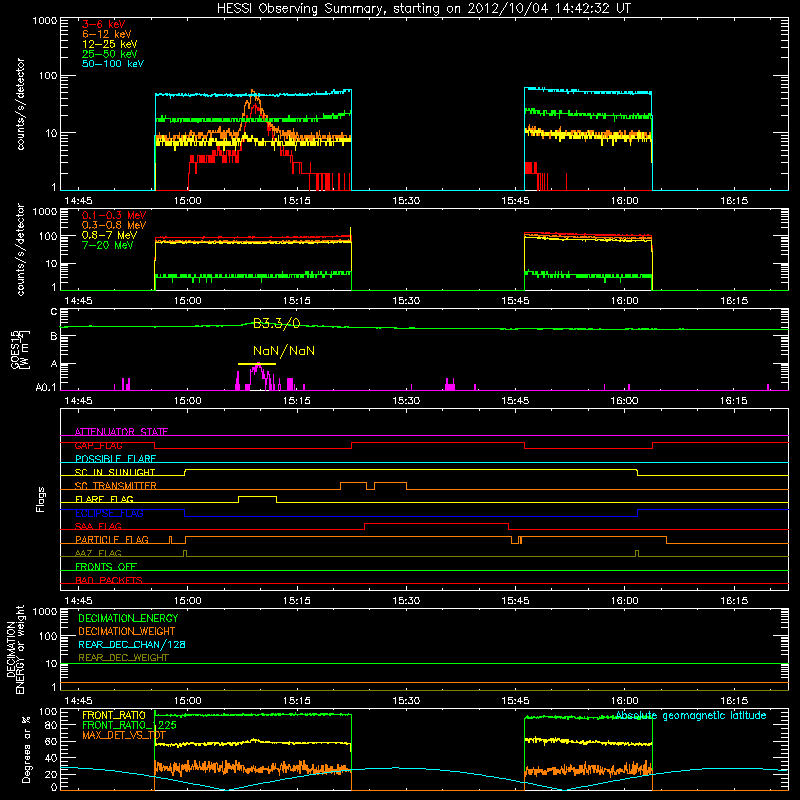The width and height of the screenshot is (800, 800).
Task: Select the FRONTS_OFF flag label
Action: click(106, 567)
